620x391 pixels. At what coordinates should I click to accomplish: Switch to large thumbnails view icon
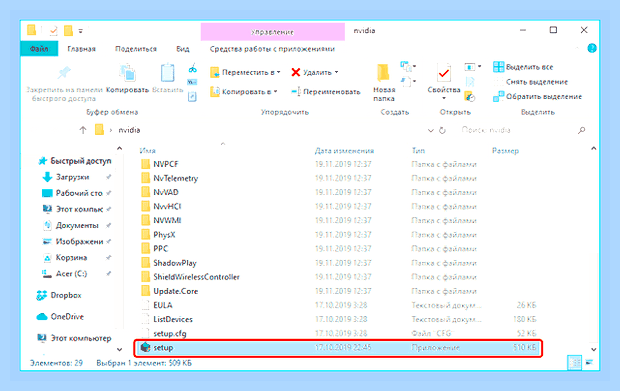589,362
